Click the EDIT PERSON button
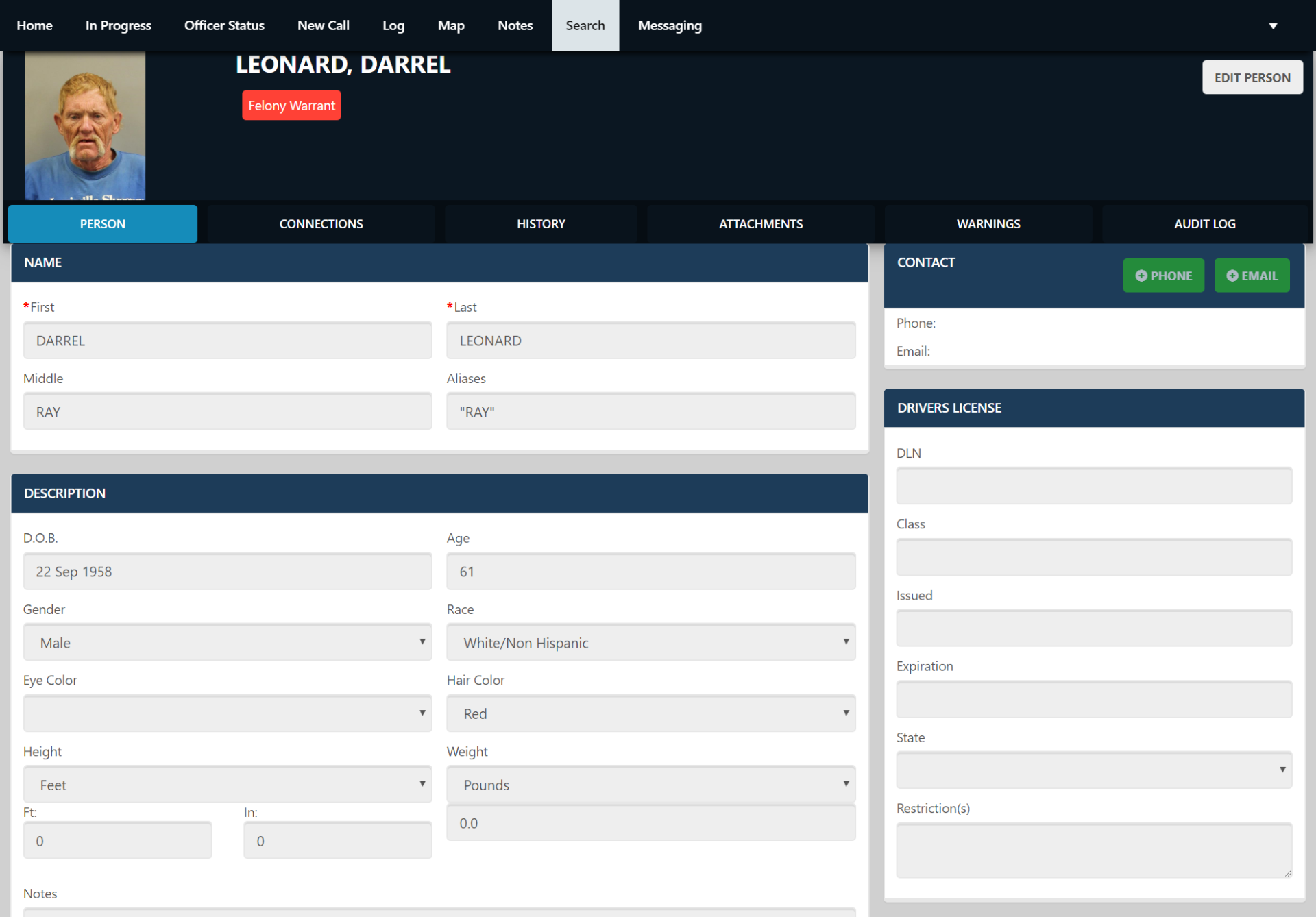Screen dimensions: 1316x917 (1252, 77)
